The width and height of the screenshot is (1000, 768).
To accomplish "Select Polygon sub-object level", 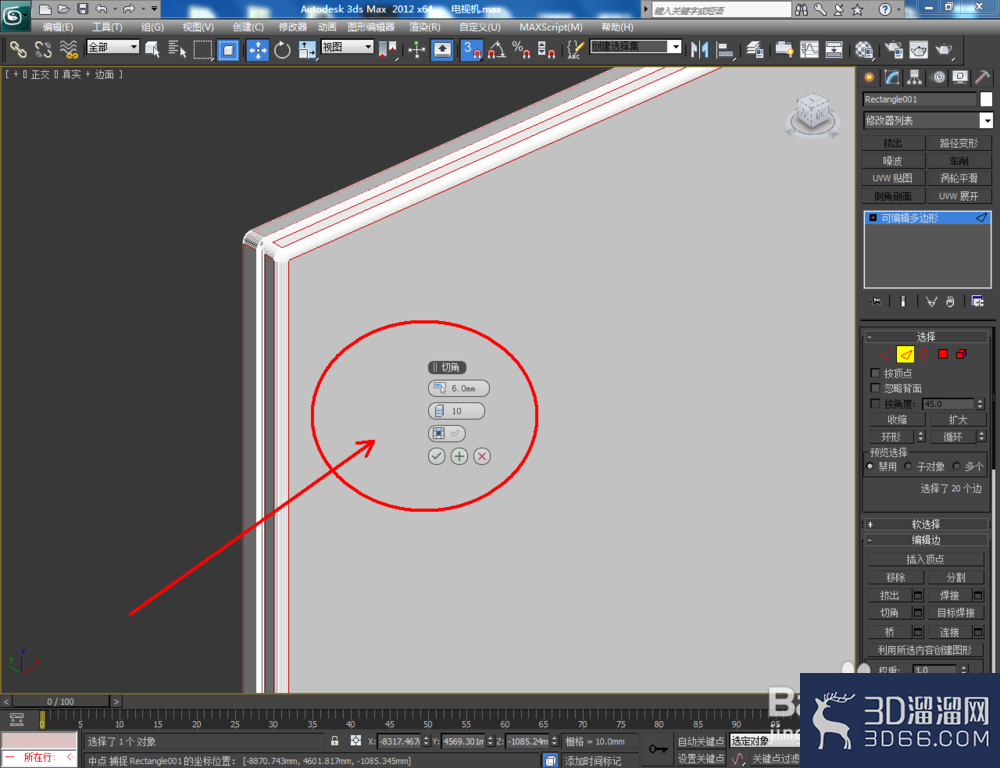I will tap(943, 354).
